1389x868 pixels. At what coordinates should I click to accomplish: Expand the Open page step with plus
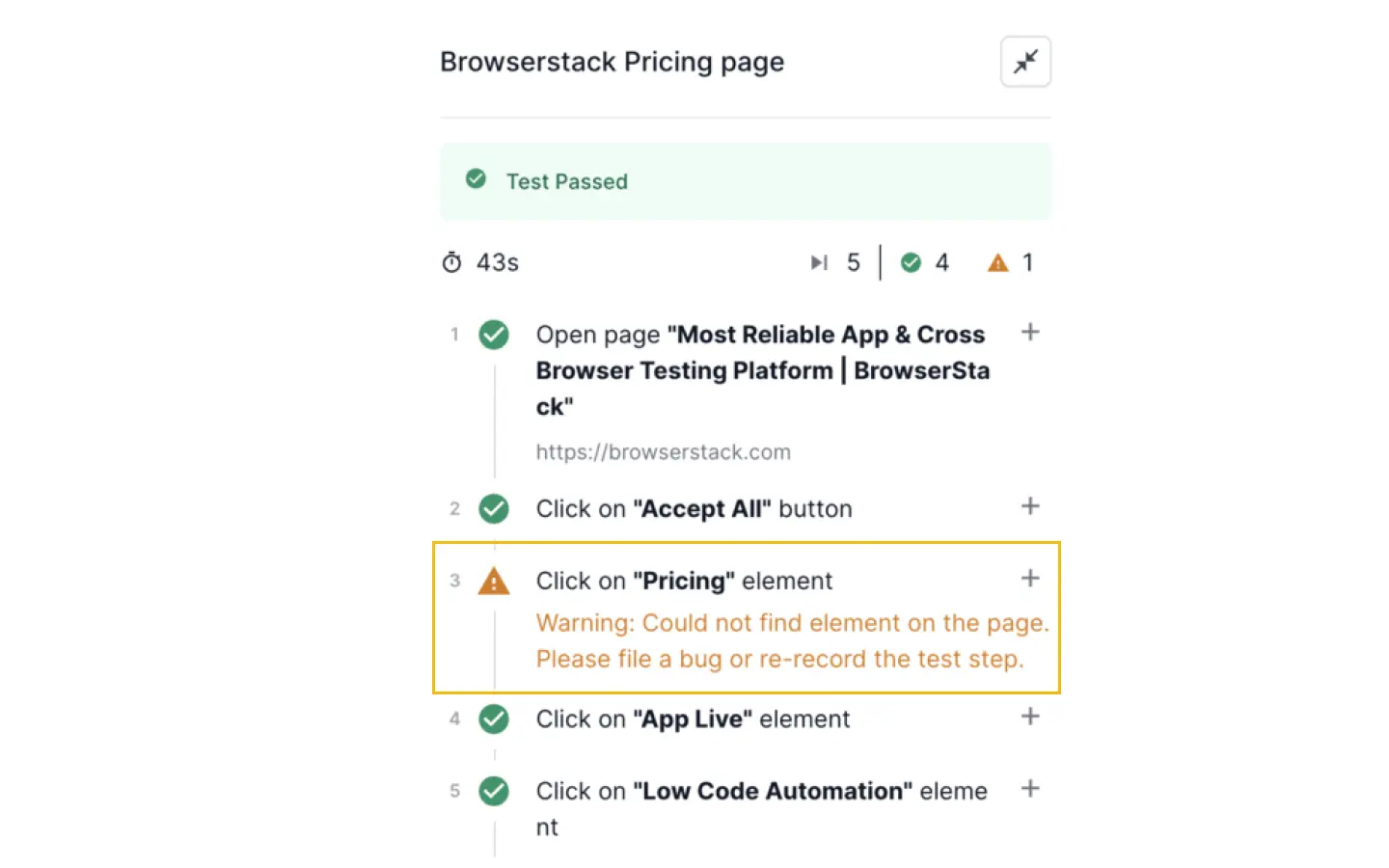[1030, 333]
